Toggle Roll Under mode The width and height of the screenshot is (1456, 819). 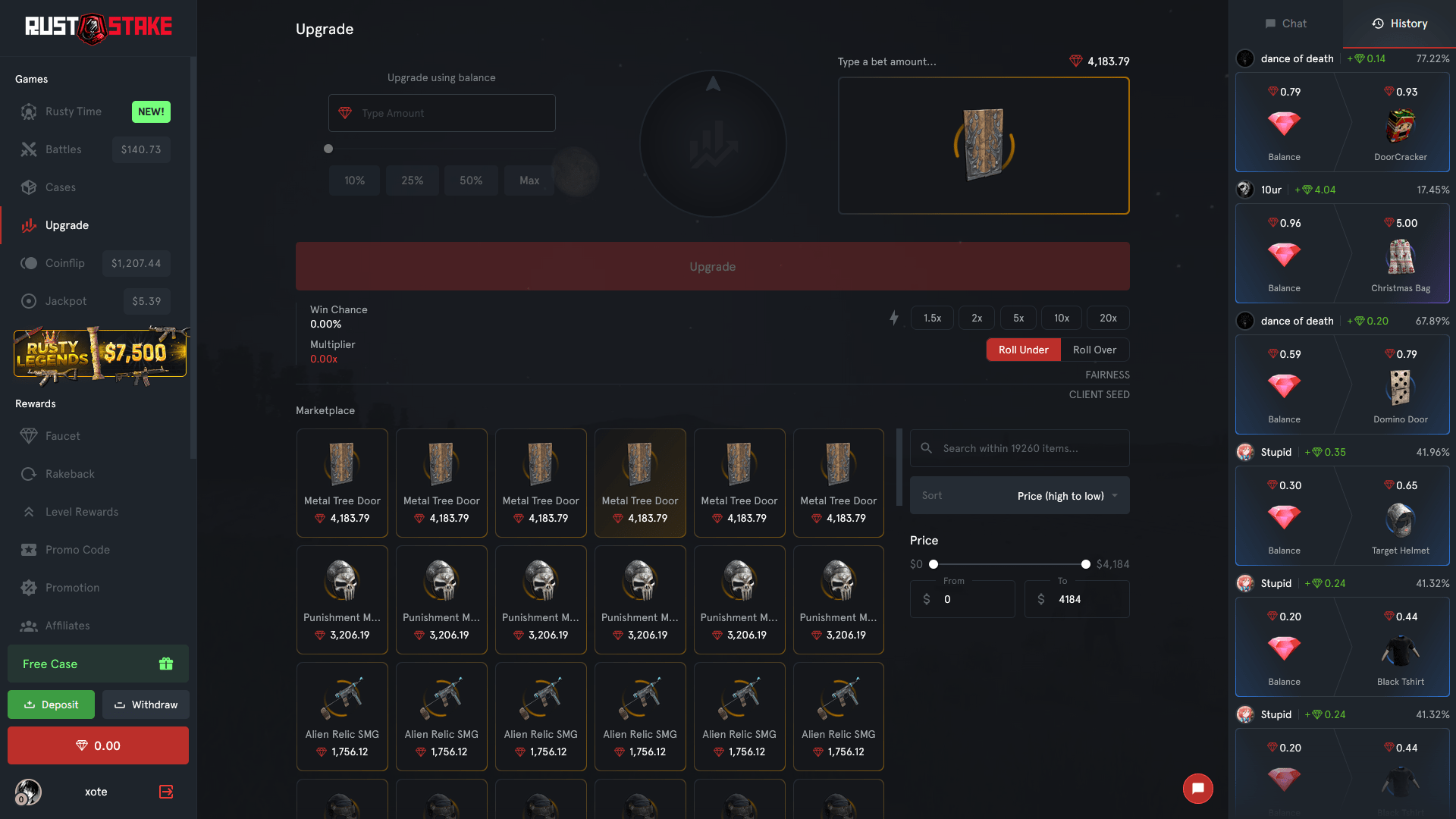pyautogui.click(x=1023, y=350)
